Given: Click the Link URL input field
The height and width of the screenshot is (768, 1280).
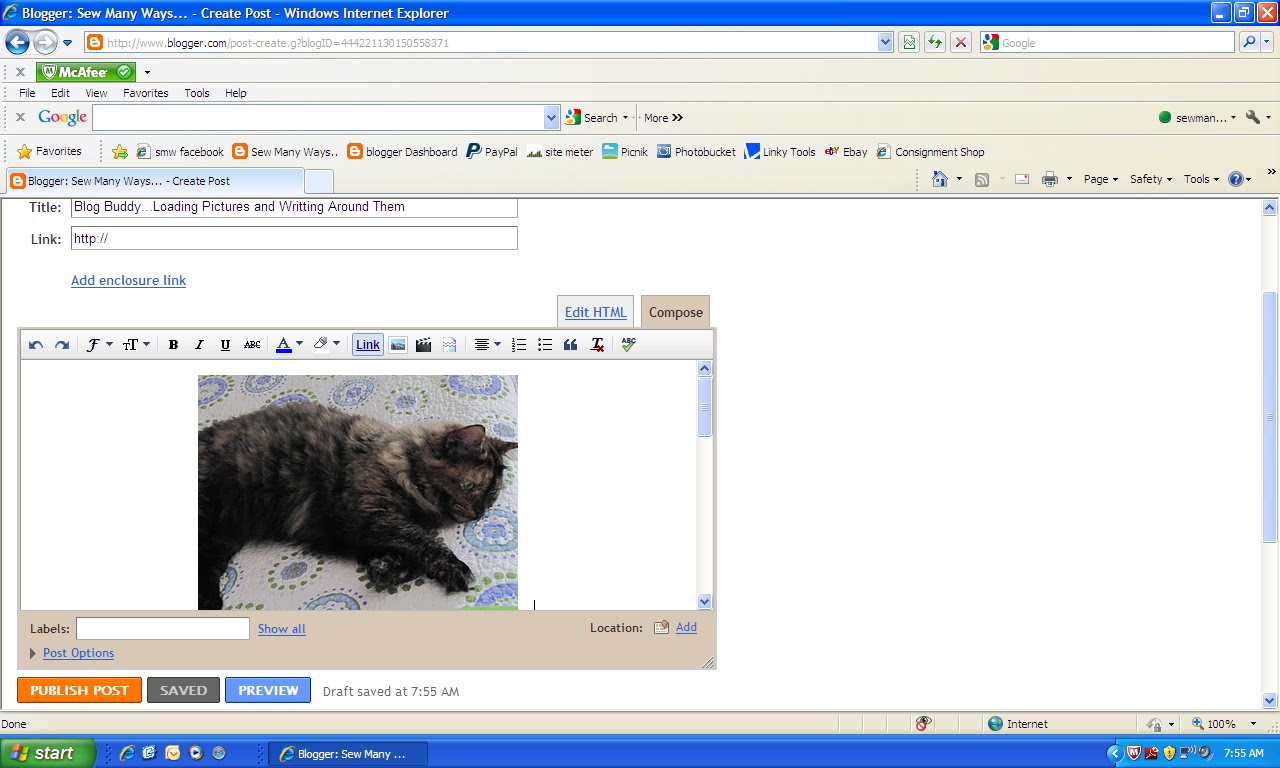Looking at the screenshot, I should click(294, 238).
